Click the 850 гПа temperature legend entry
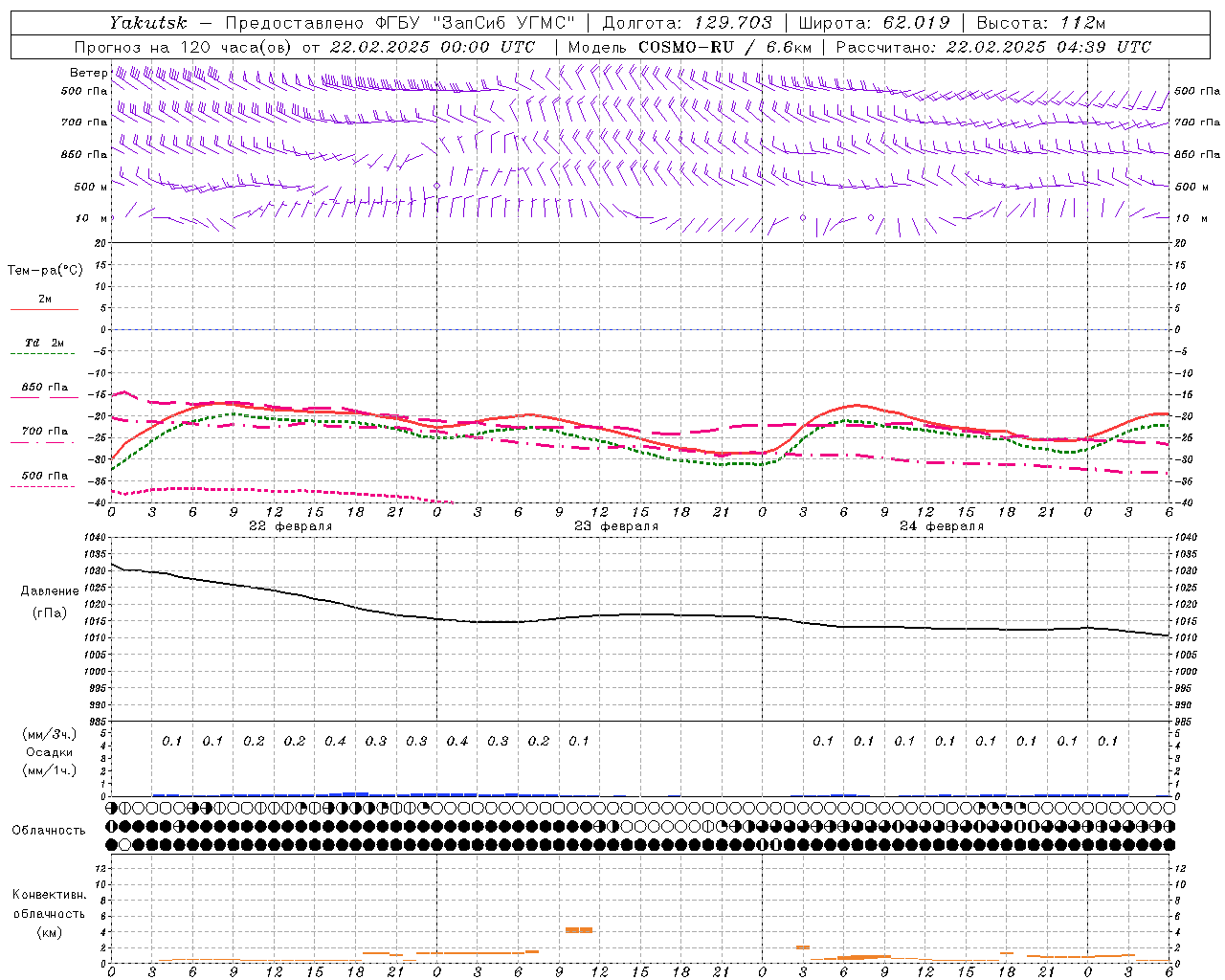Screen dimensions: 1225x980 point(45,388)
